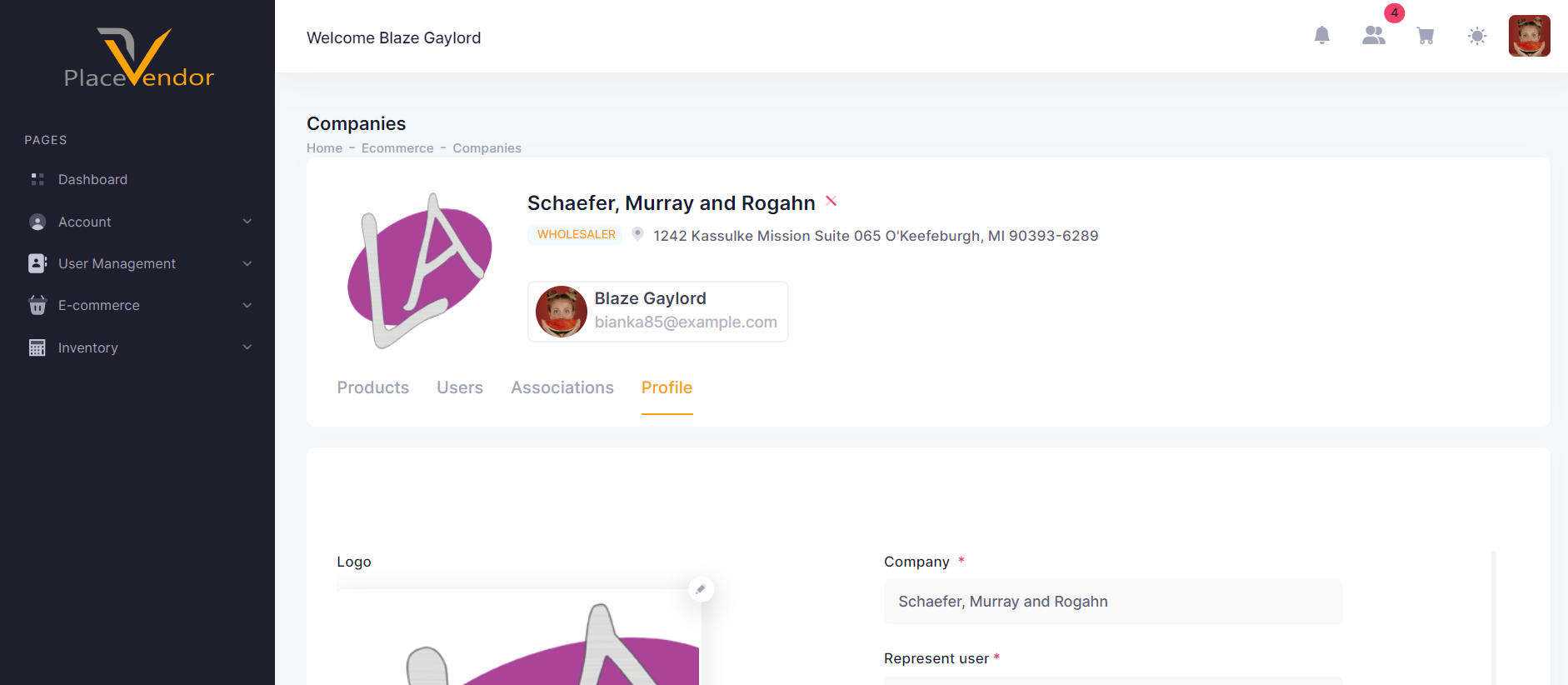Image resolution: width=1568 pixels, height=685 pixels.
Task: Open the user avatar in top bar
Action: point(1529,36)
